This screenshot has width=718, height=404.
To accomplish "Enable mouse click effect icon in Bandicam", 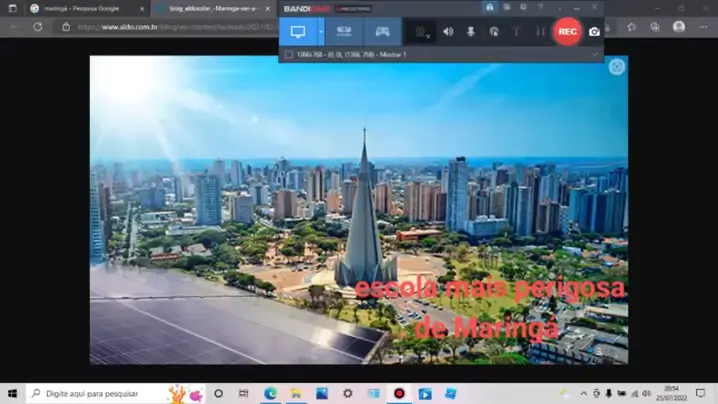I will click(x=494, y=32).
